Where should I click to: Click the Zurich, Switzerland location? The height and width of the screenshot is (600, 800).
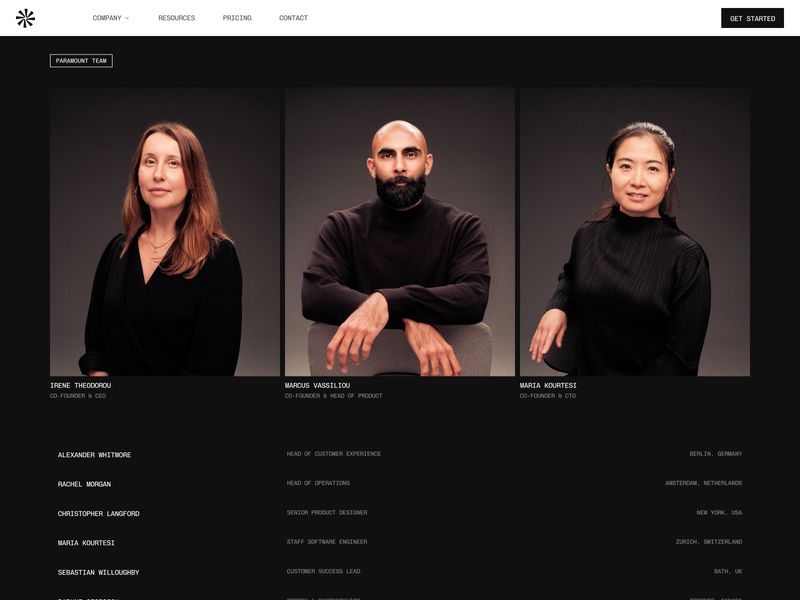[x=709, y=541]
